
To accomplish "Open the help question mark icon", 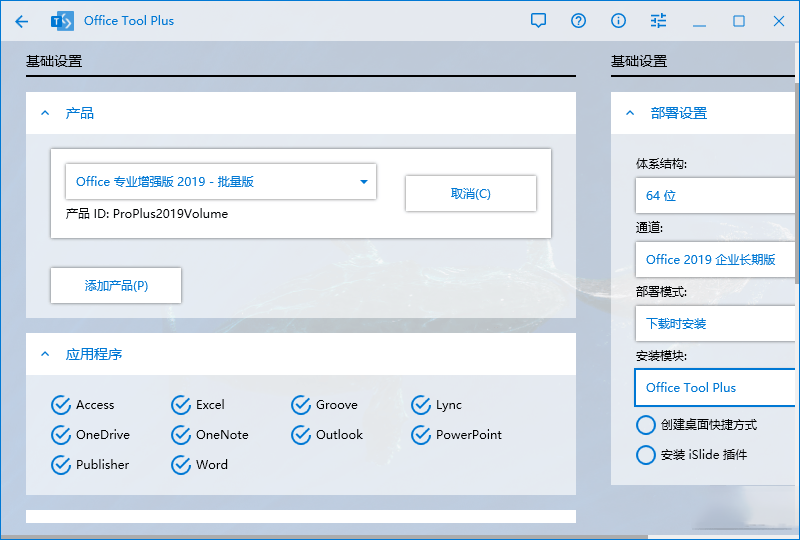I will [578, 21].
